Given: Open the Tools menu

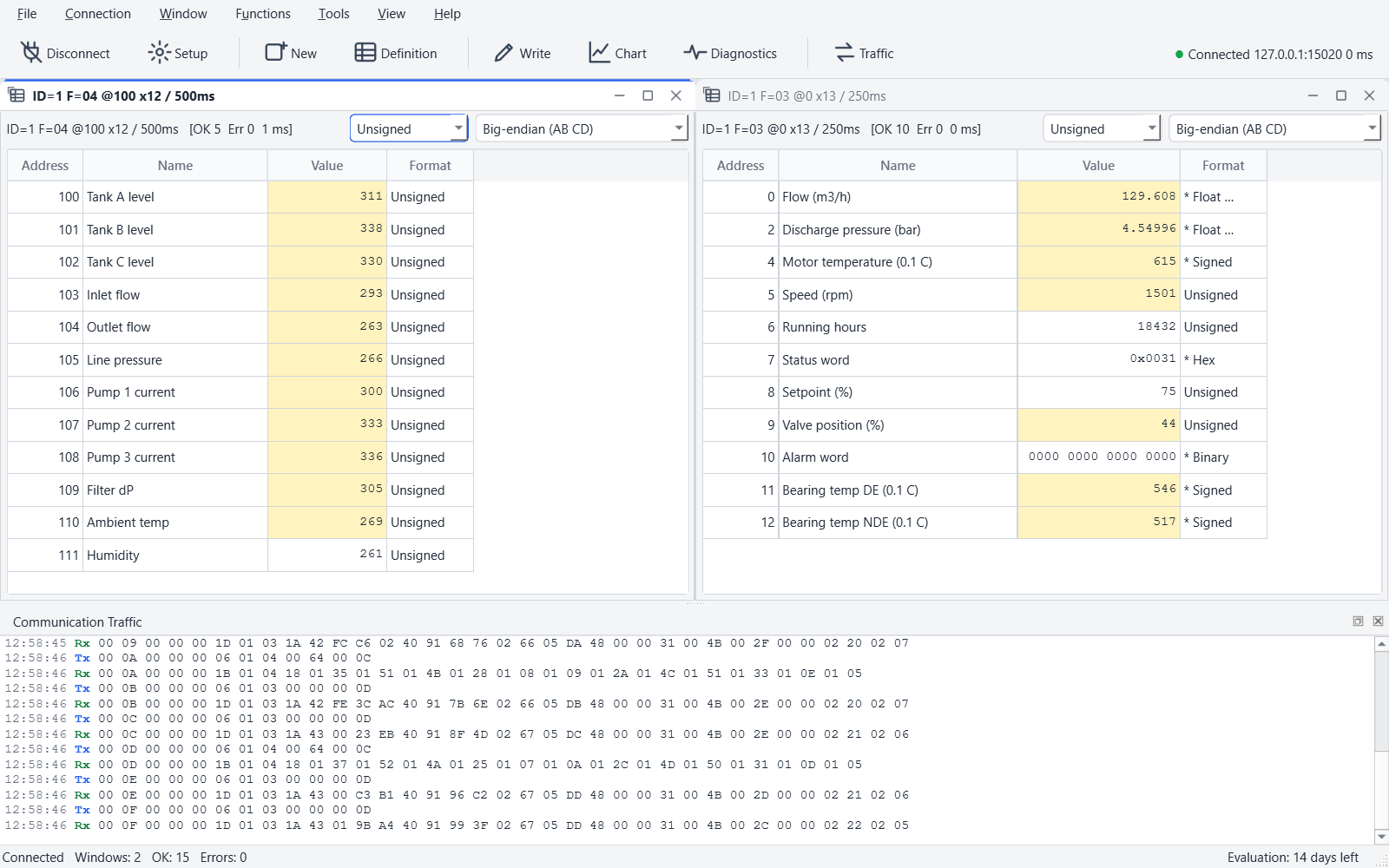Looking at the screenshot, I should [333, 14].
